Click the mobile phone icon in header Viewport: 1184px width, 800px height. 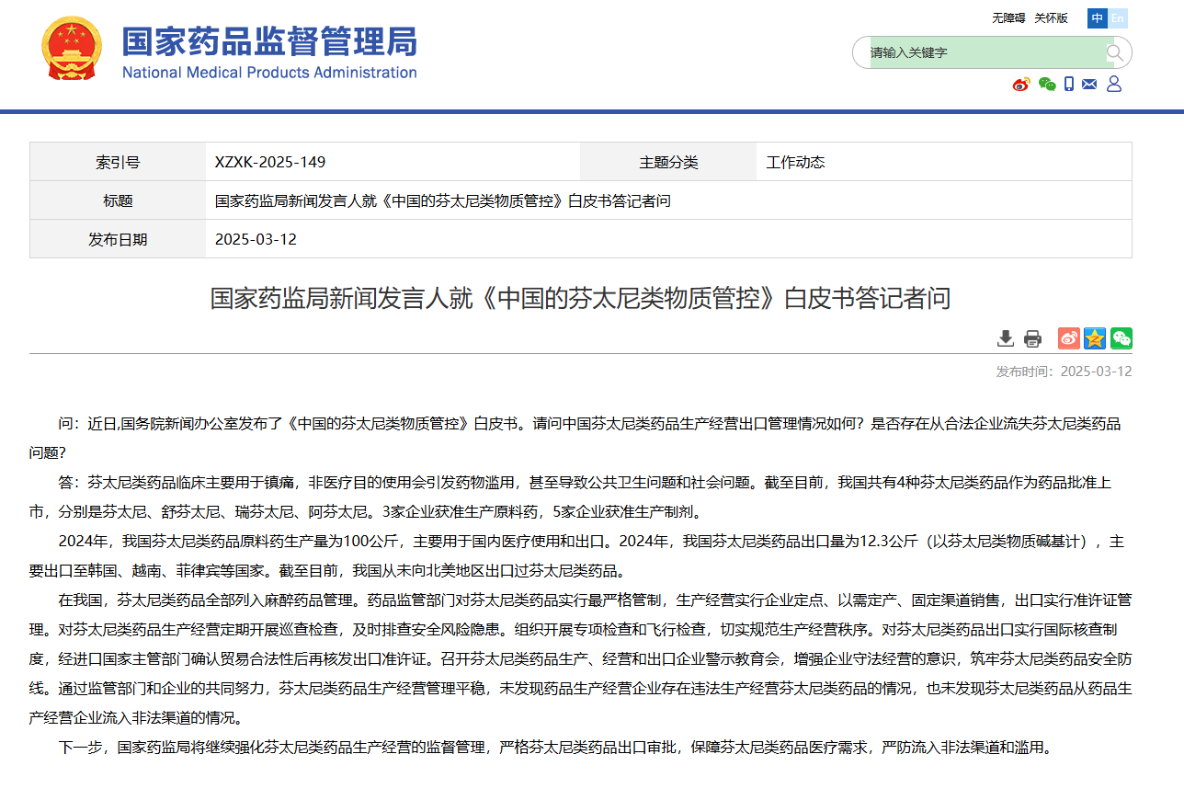click(x=1069, y=84)
